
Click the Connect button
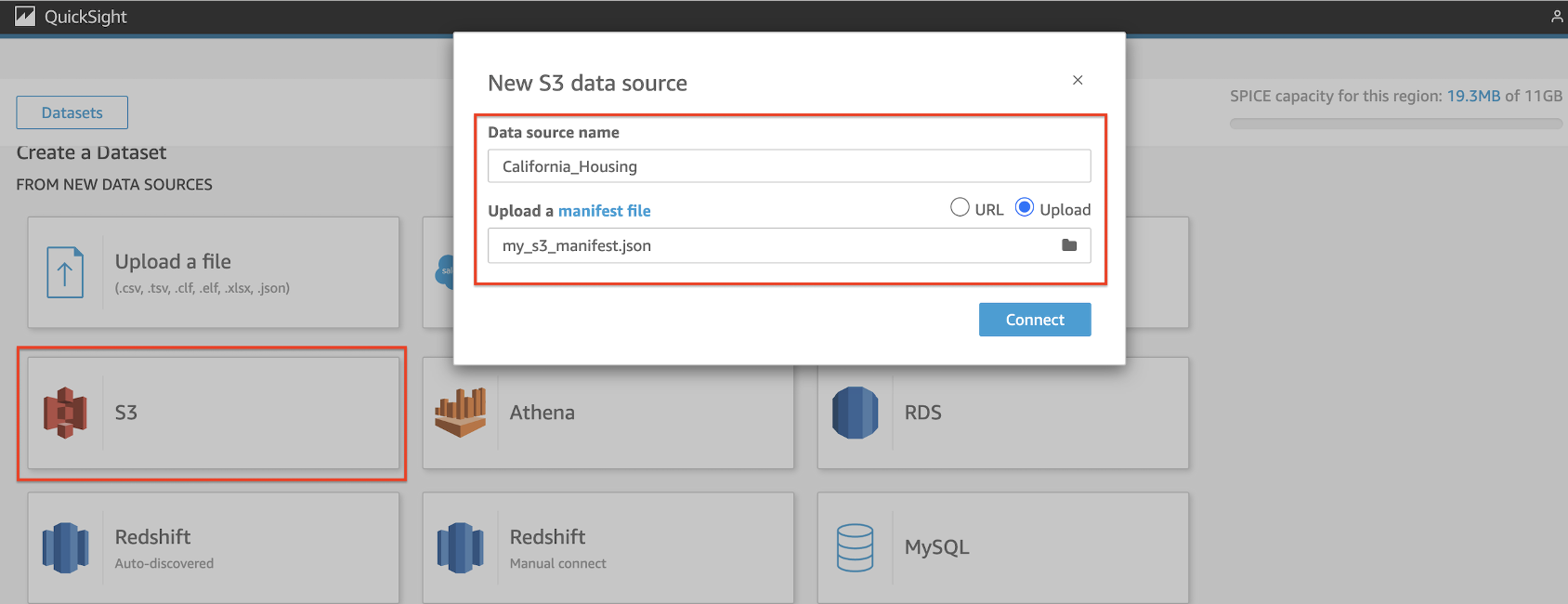tap(1035, 320)
